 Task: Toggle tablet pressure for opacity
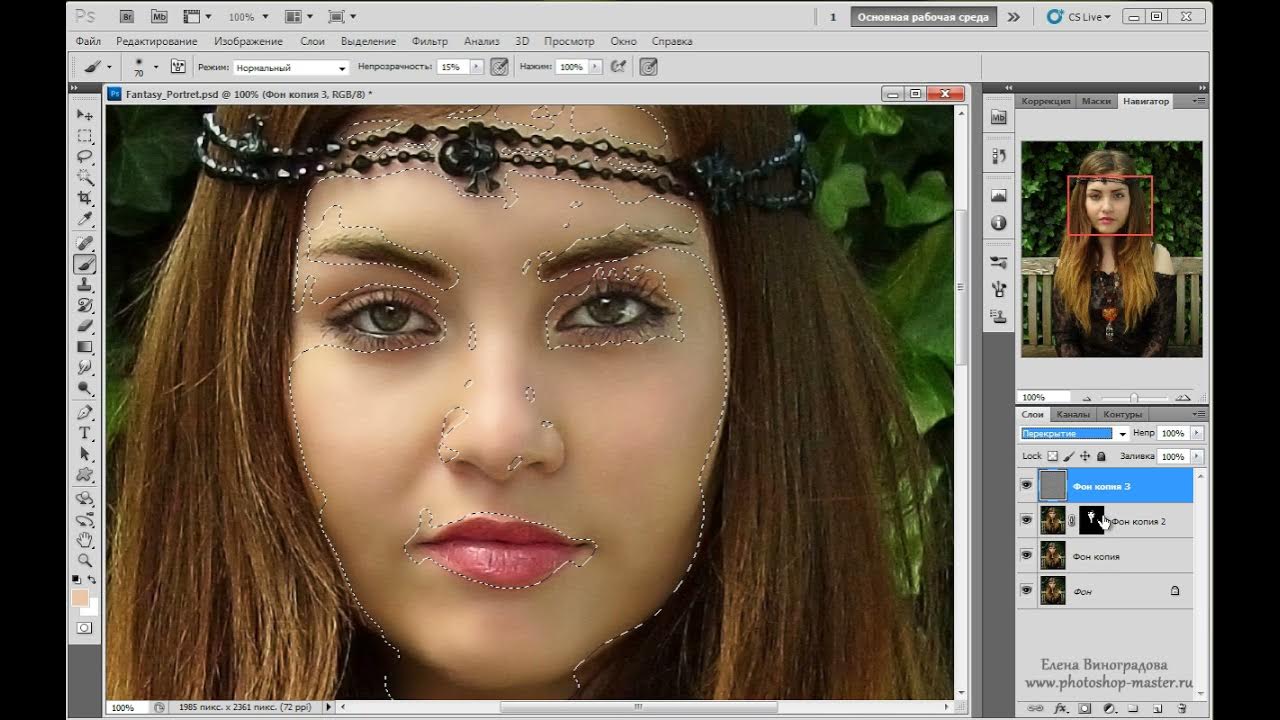pyautogui.click(x=499, y=67)
